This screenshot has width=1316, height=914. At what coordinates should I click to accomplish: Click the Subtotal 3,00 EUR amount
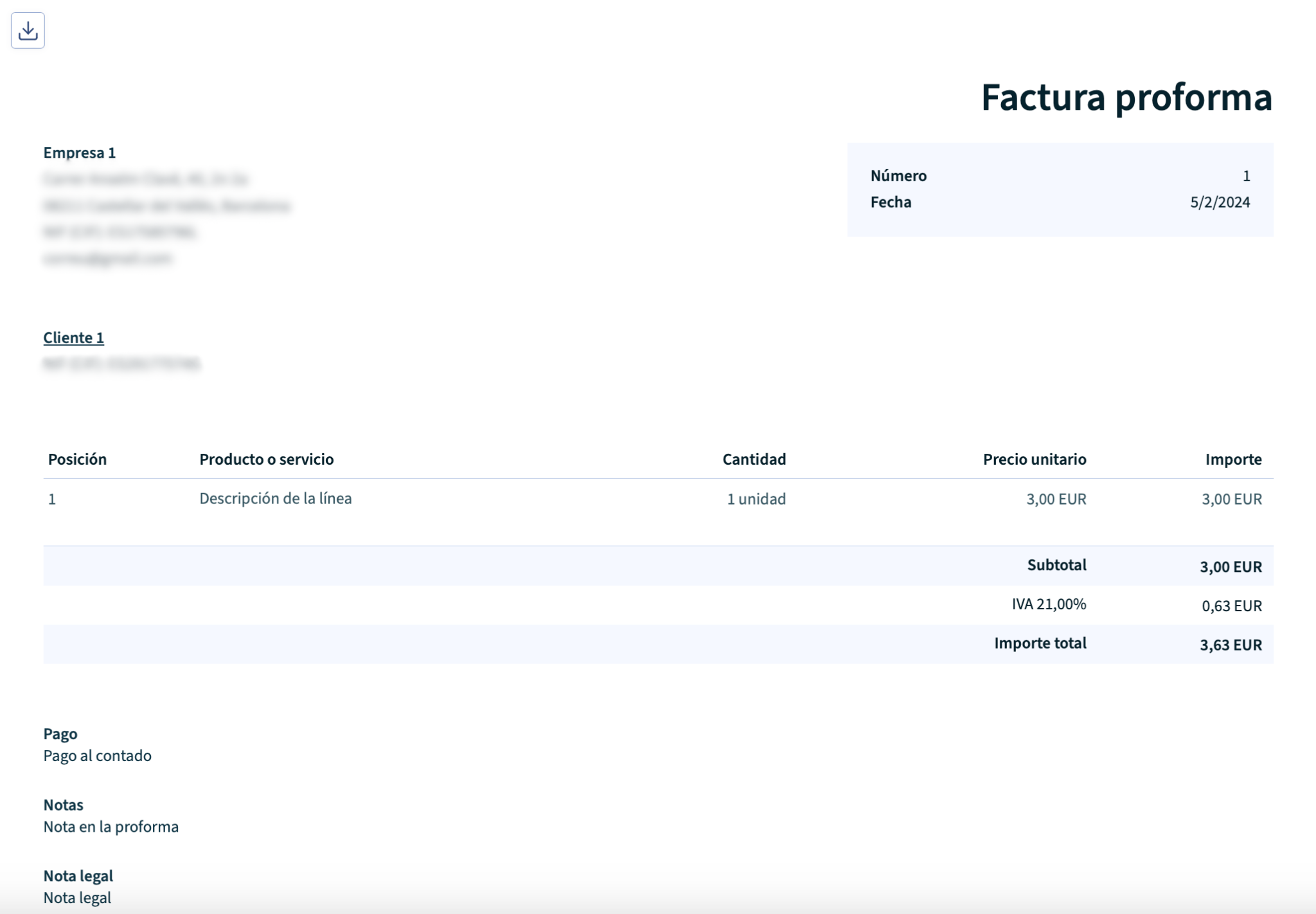1230,566
